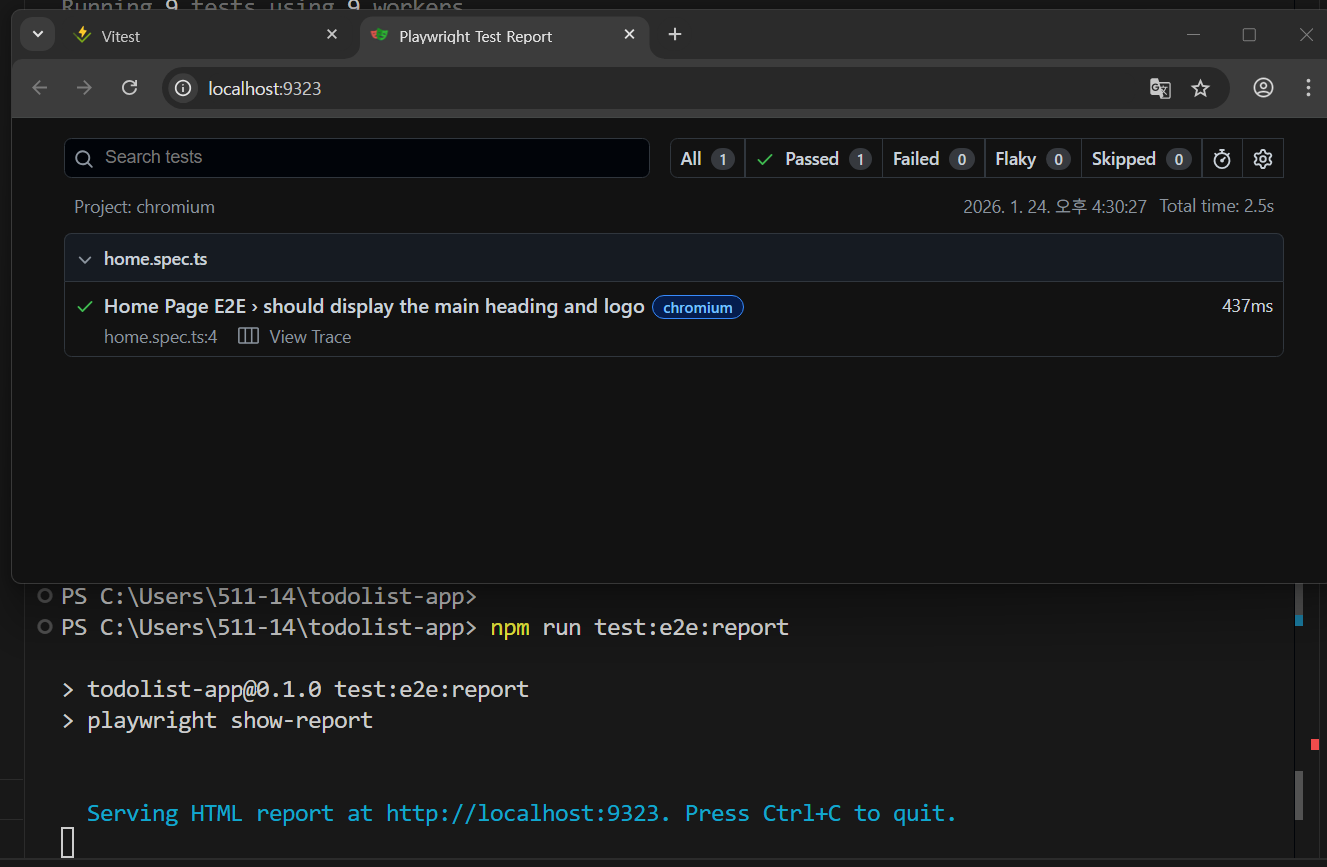Focus the Search tests field

(x=357, y=158)
